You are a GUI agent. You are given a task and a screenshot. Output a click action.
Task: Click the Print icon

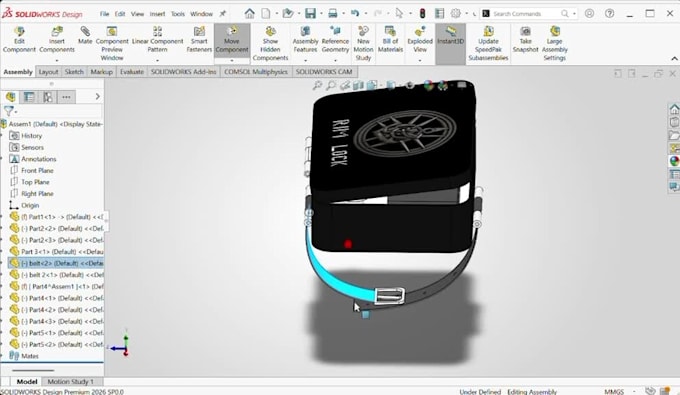(333, 13)
